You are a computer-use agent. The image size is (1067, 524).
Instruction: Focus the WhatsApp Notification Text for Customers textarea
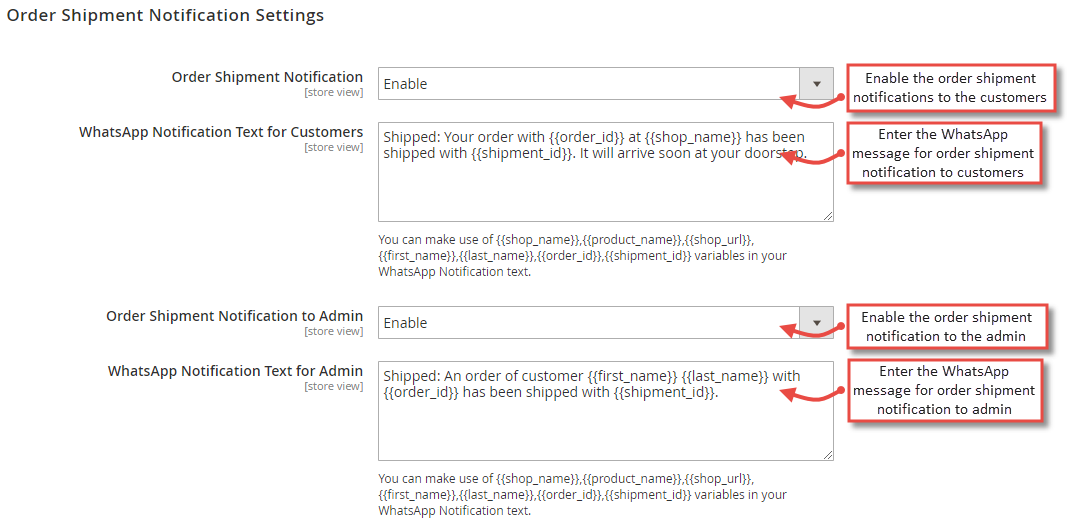click(606, 172)
